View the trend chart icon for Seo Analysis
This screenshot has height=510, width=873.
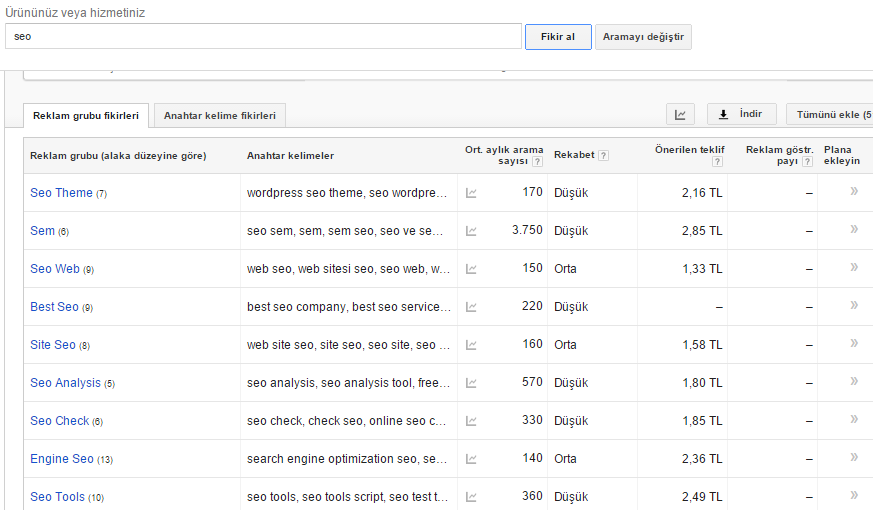pos(471,383)
